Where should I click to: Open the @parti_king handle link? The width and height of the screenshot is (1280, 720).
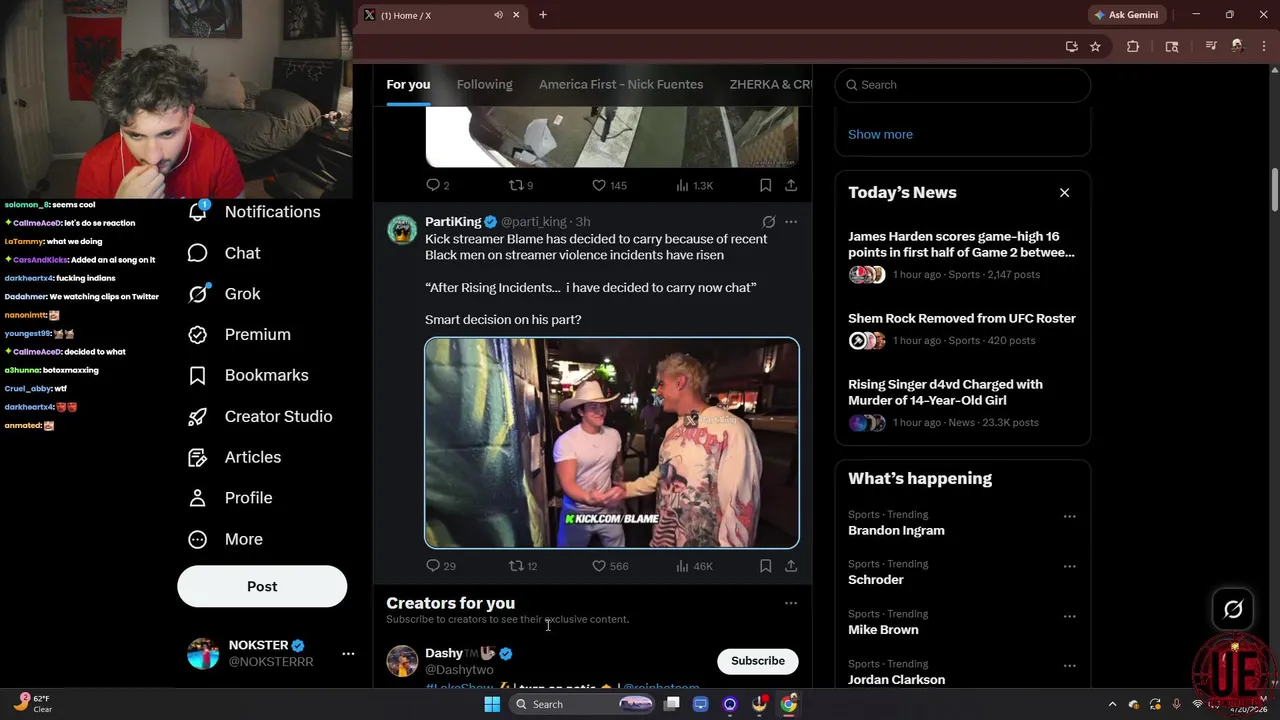tap(533, 222)
